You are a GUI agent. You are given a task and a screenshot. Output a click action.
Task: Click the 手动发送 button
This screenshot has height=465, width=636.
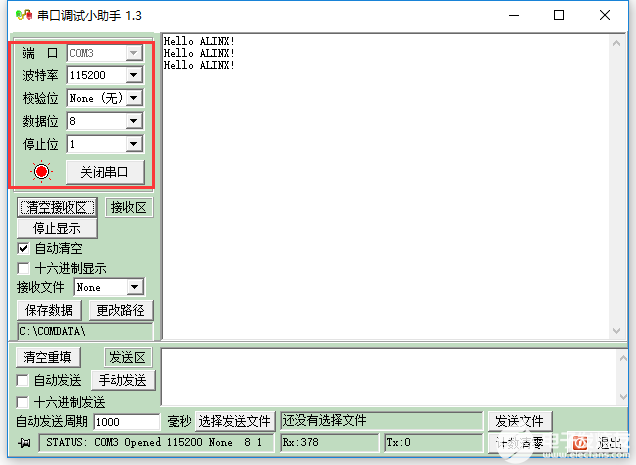[x=122, y=380]
